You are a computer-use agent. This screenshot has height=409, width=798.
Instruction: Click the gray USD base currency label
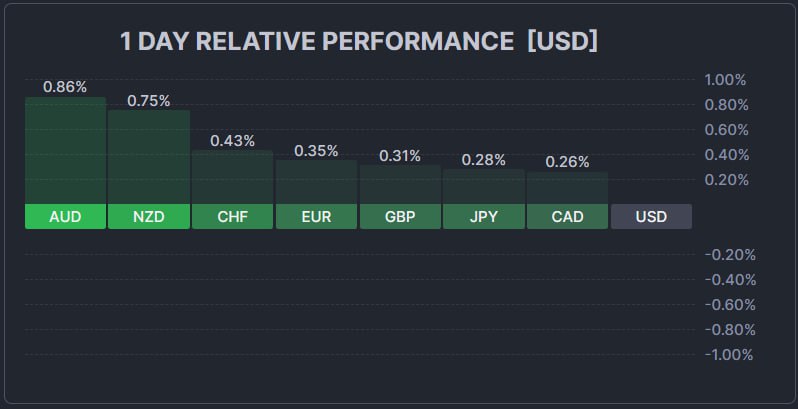click(651, 216)
